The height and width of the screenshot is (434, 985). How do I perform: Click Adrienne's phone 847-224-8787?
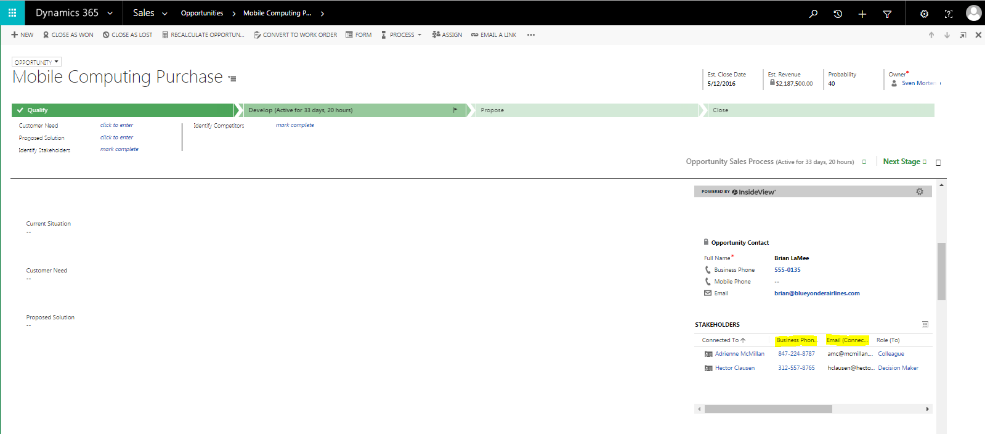(796, 354)
